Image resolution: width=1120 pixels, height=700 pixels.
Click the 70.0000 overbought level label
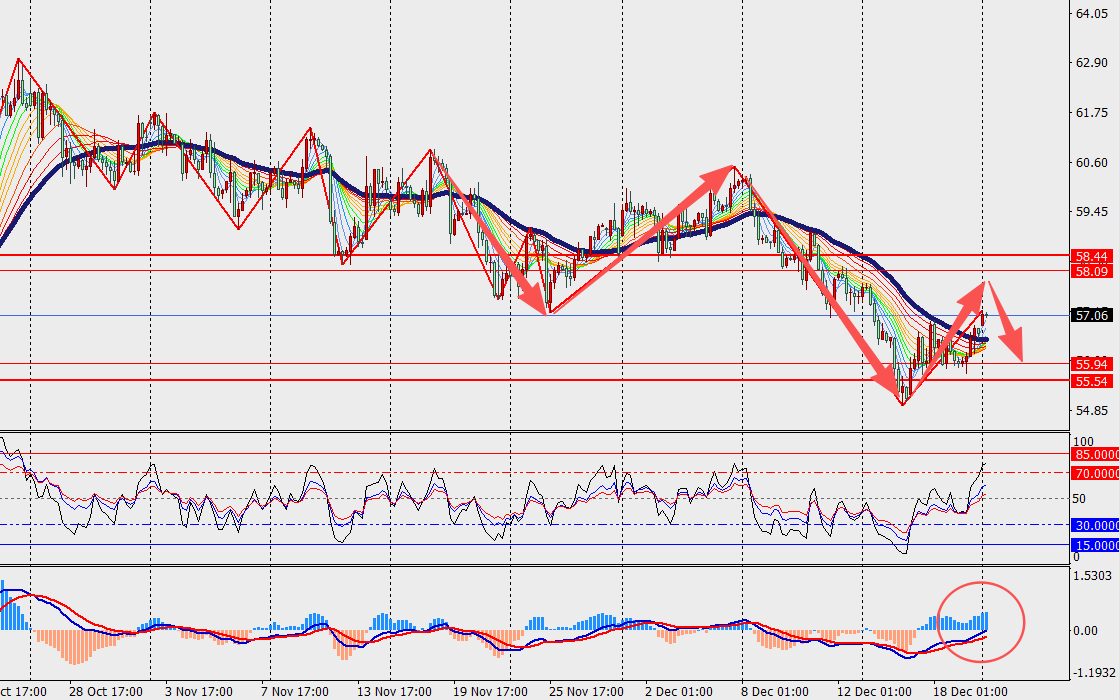click(1095, 473)
